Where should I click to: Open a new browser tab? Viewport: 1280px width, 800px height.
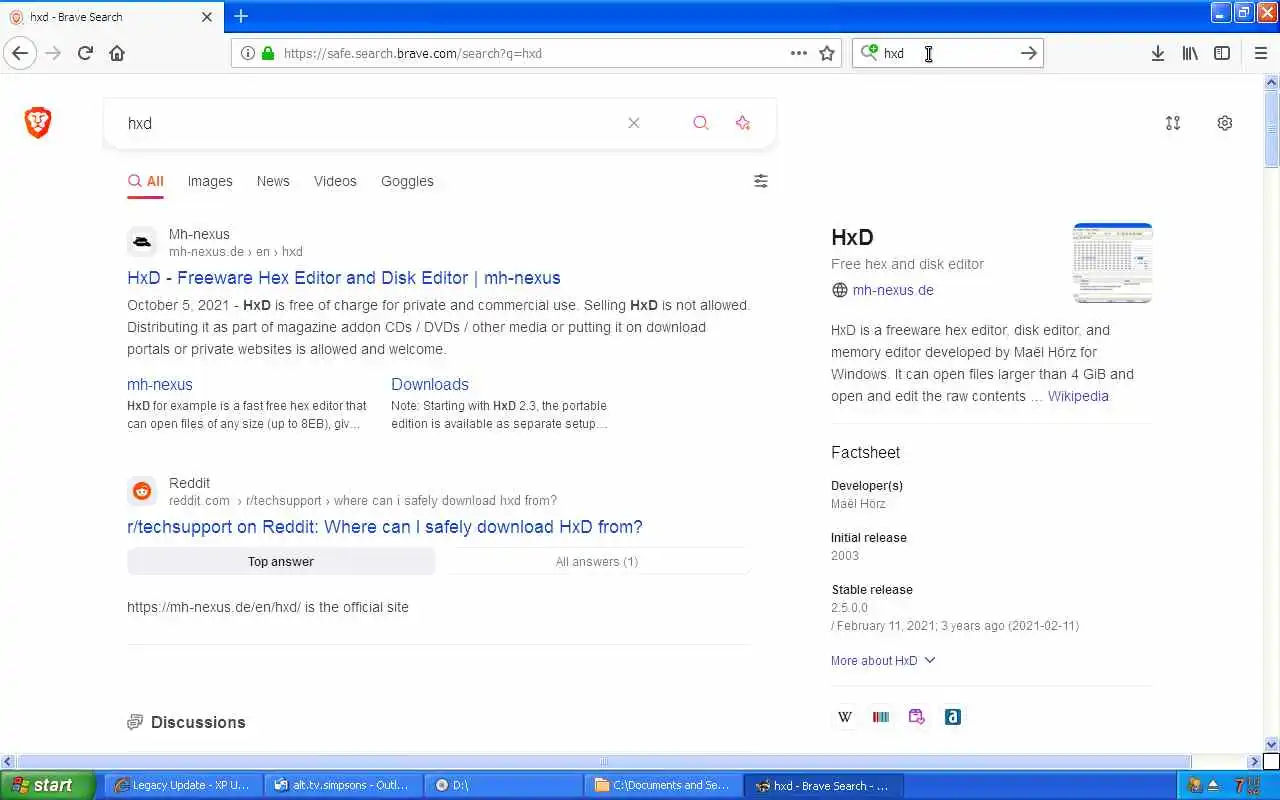[241, 16]
